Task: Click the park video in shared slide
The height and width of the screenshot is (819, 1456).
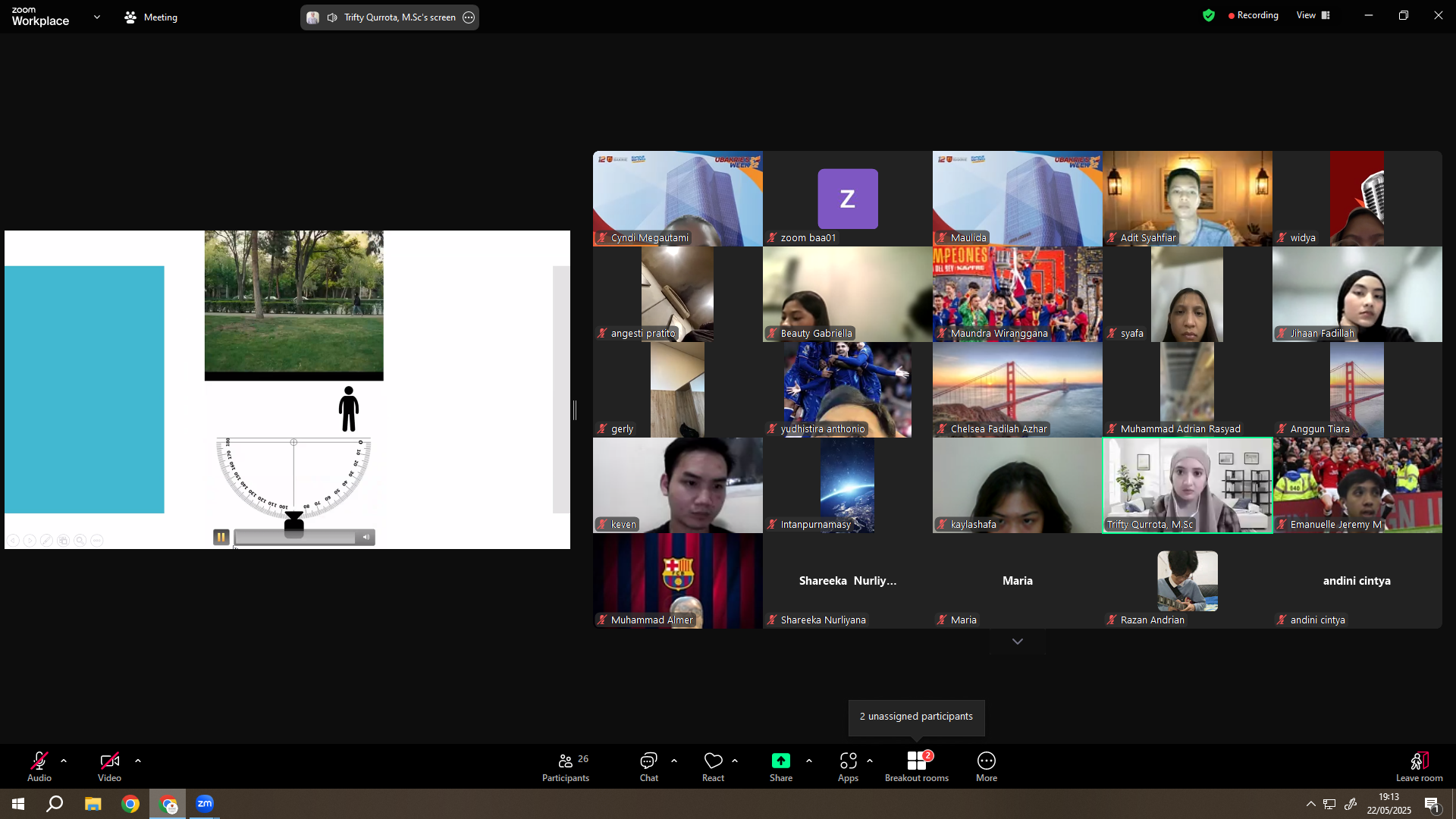Action: [x=293, y=305]
